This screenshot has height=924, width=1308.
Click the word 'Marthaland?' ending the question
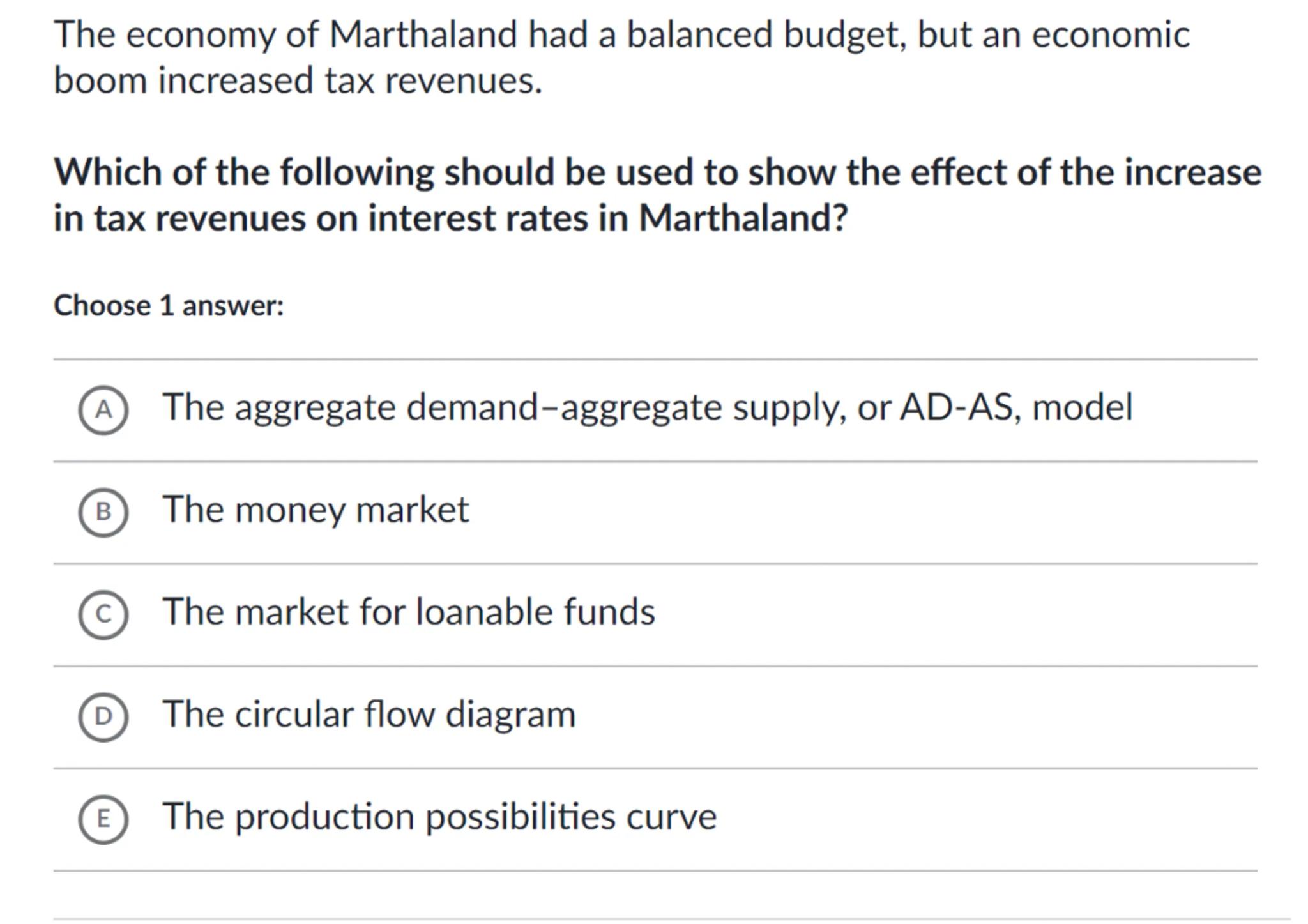coord(743,218)
